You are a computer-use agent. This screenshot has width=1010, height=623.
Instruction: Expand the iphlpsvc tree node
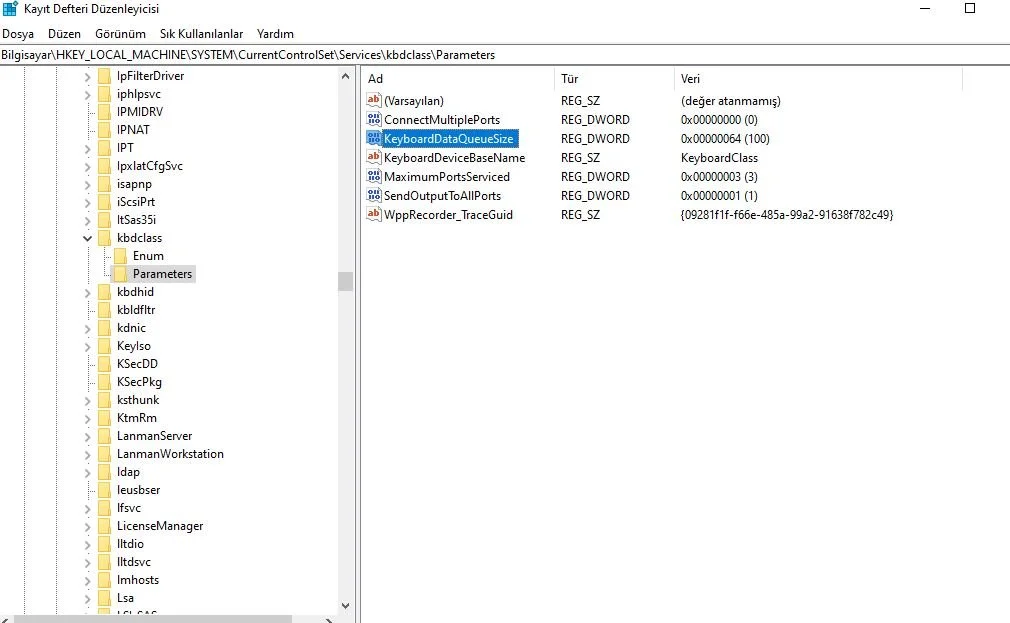tap(88, 95)
